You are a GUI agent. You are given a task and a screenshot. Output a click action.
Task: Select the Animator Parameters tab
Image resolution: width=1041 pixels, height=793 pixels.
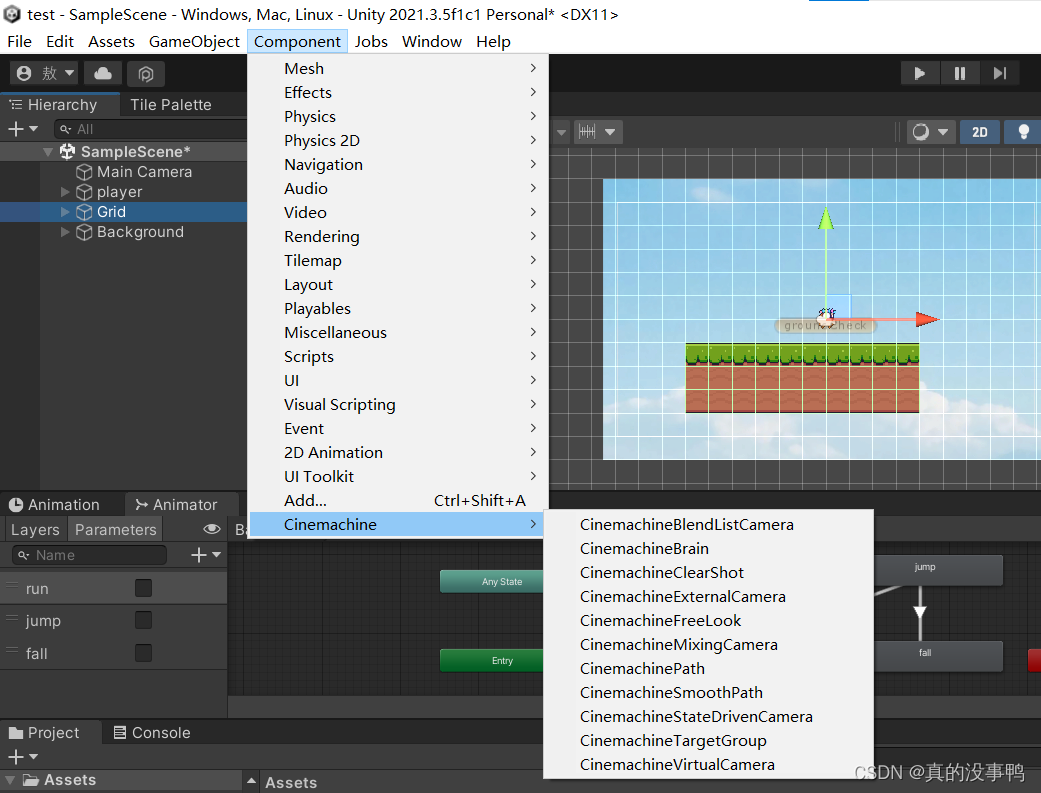[x=116, y=529]
